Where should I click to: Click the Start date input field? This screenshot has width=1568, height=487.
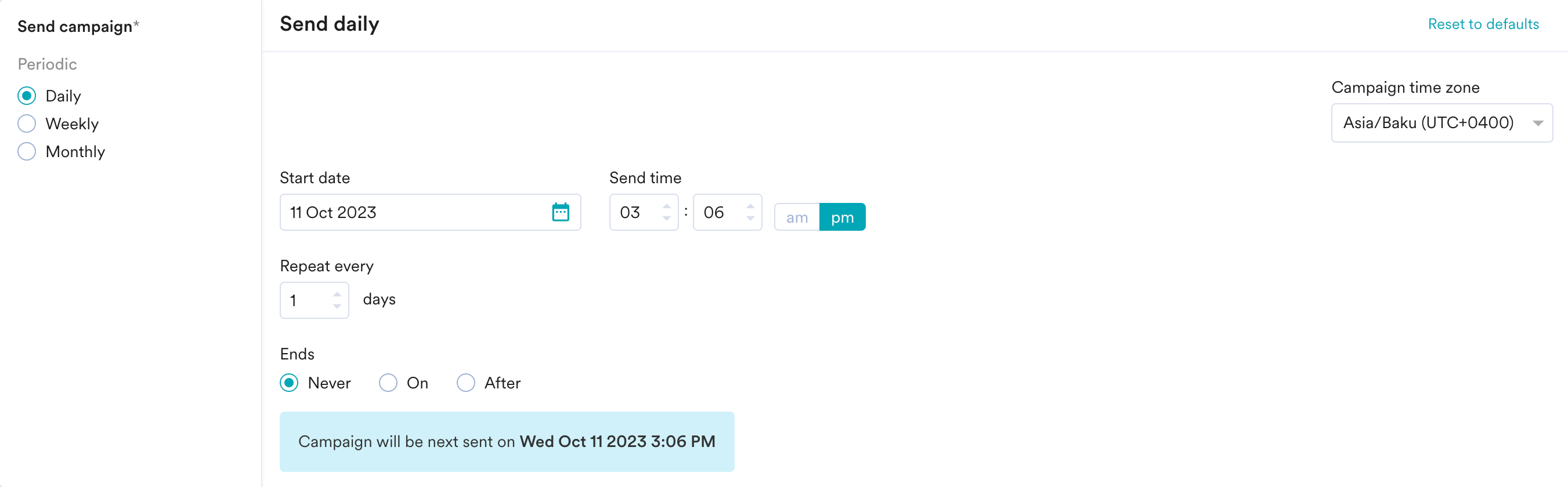tap(414, 212)
